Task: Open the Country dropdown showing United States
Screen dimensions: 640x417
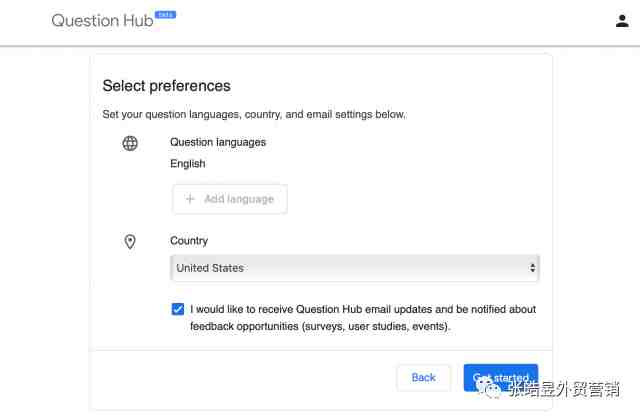Action: pos(355,268)
